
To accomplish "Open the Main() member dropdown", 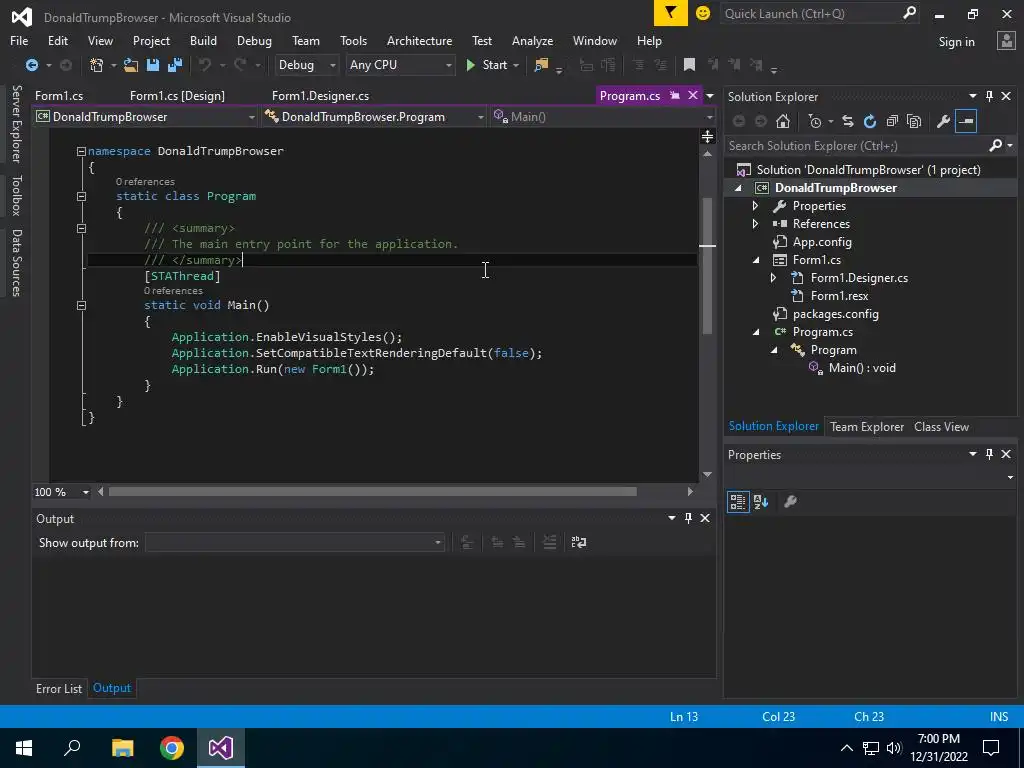I will tap(603, 117).
